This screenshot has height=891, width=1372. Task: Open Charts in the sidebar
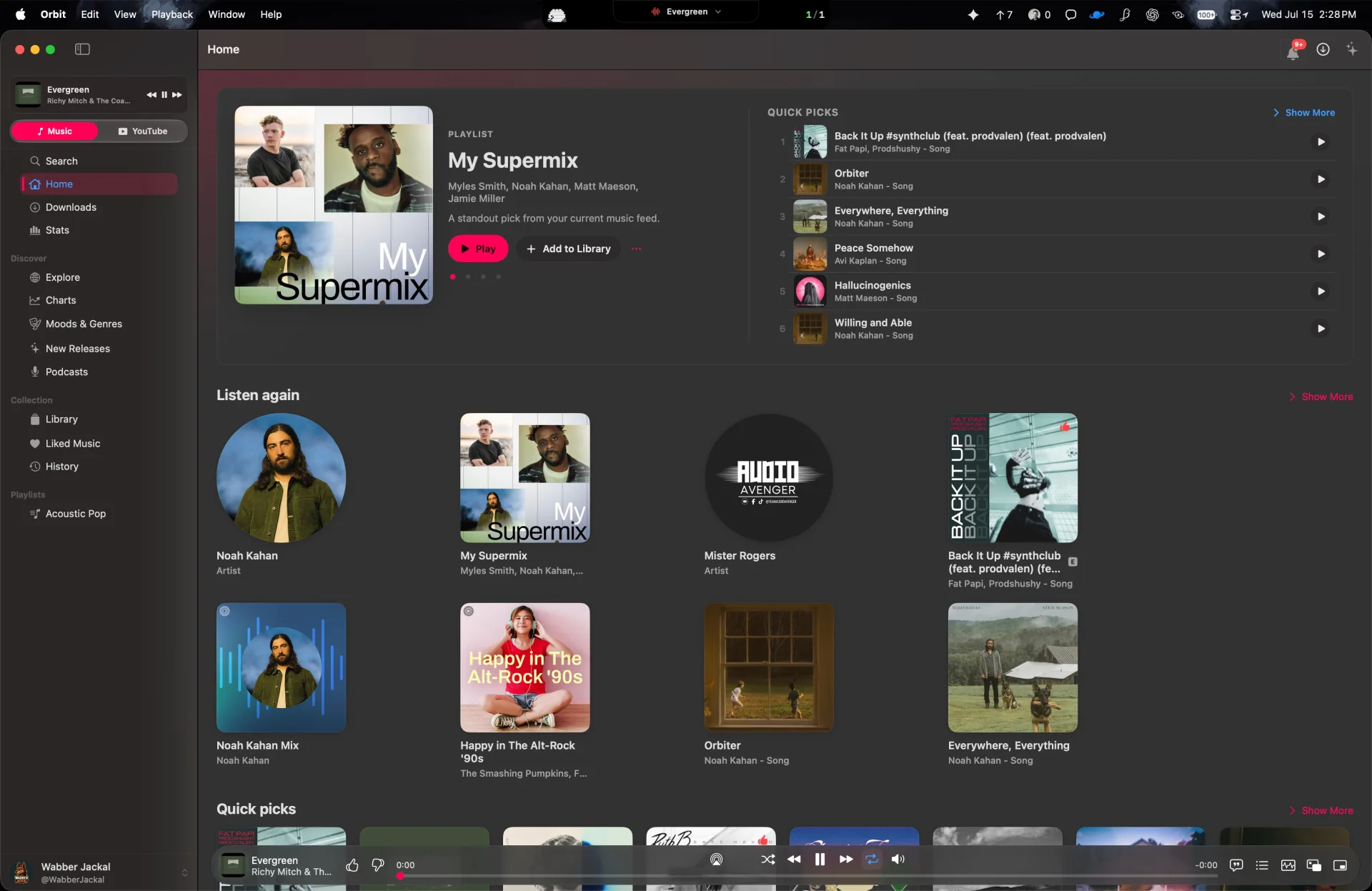99,300
